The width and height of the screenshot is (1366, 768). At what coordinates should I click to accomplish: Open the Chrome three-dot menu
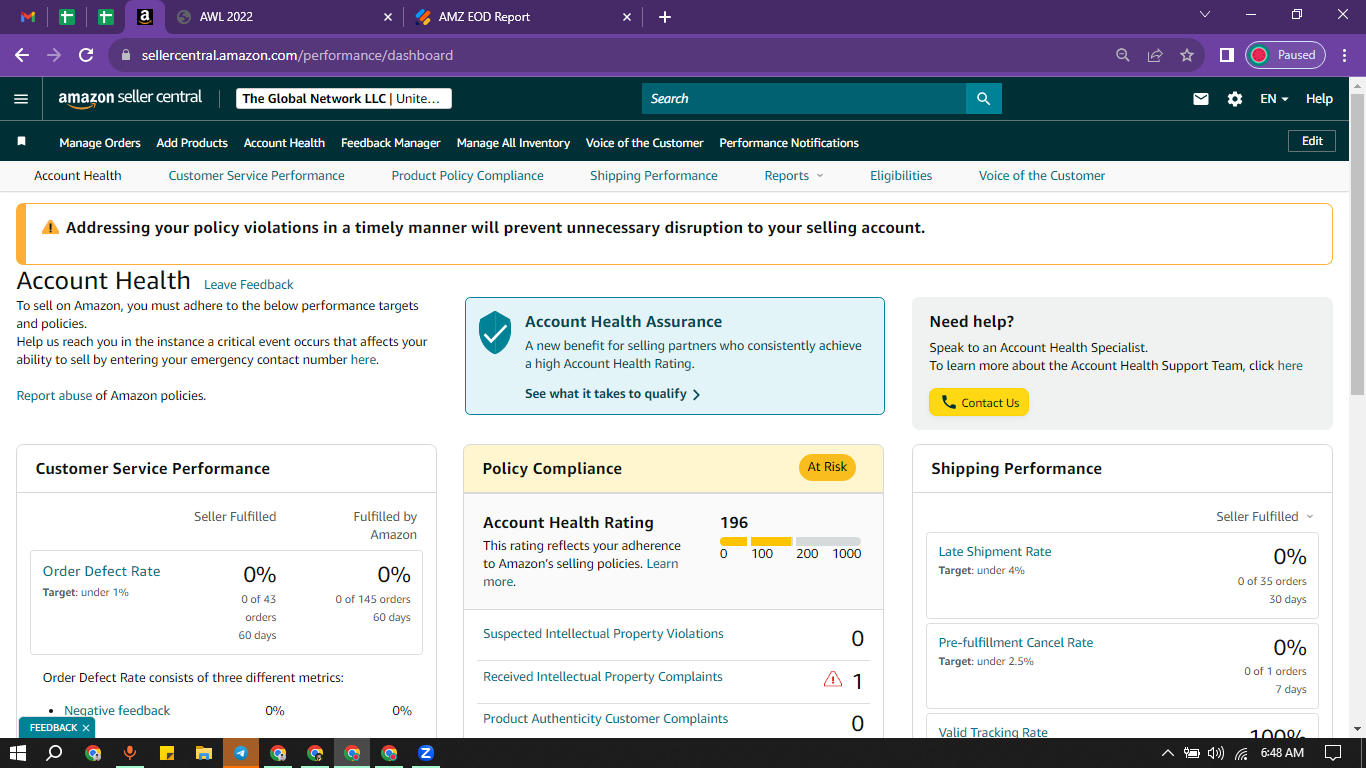tap(1343, 56)
